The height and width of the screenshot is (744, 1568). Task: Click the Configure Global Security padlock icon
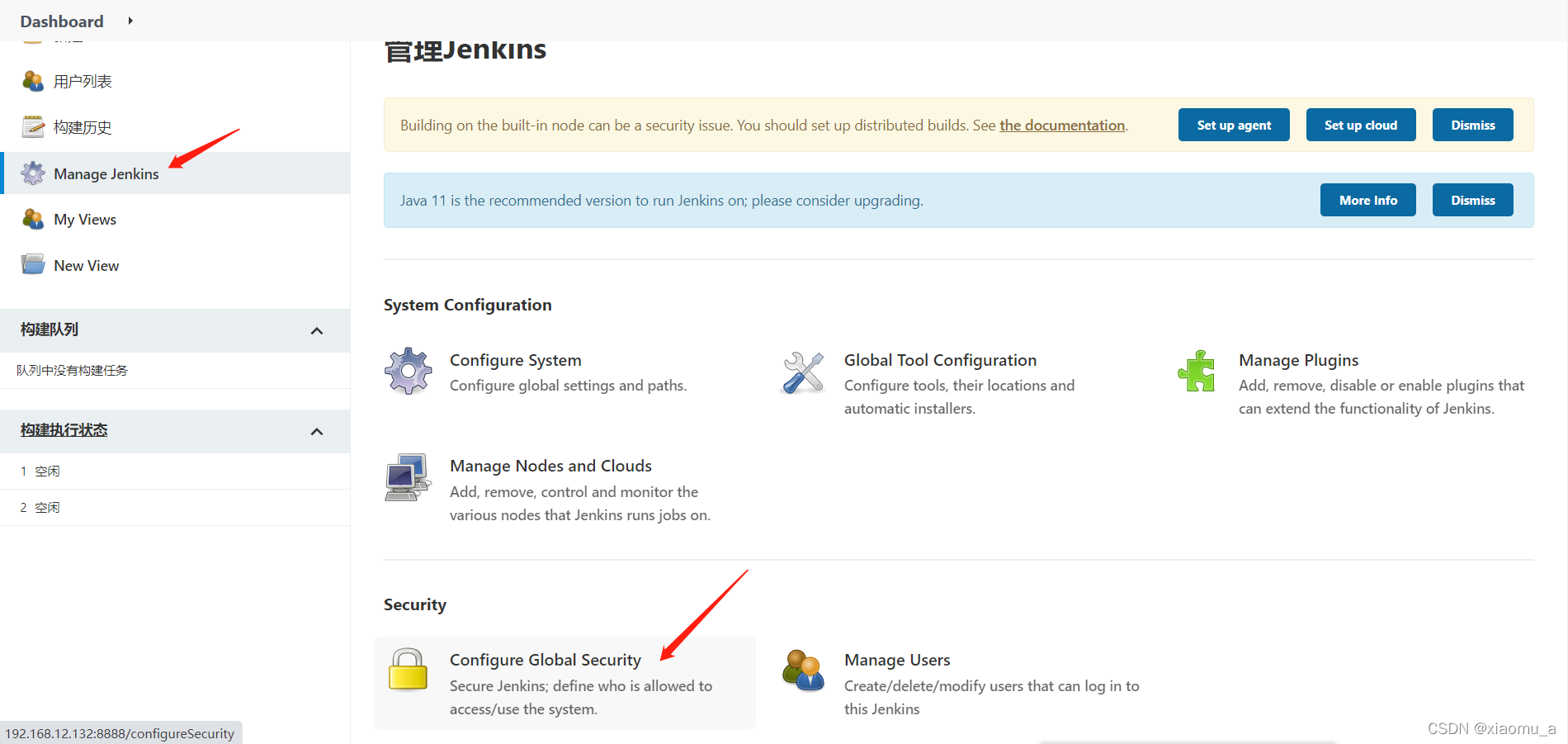[408, 669]
